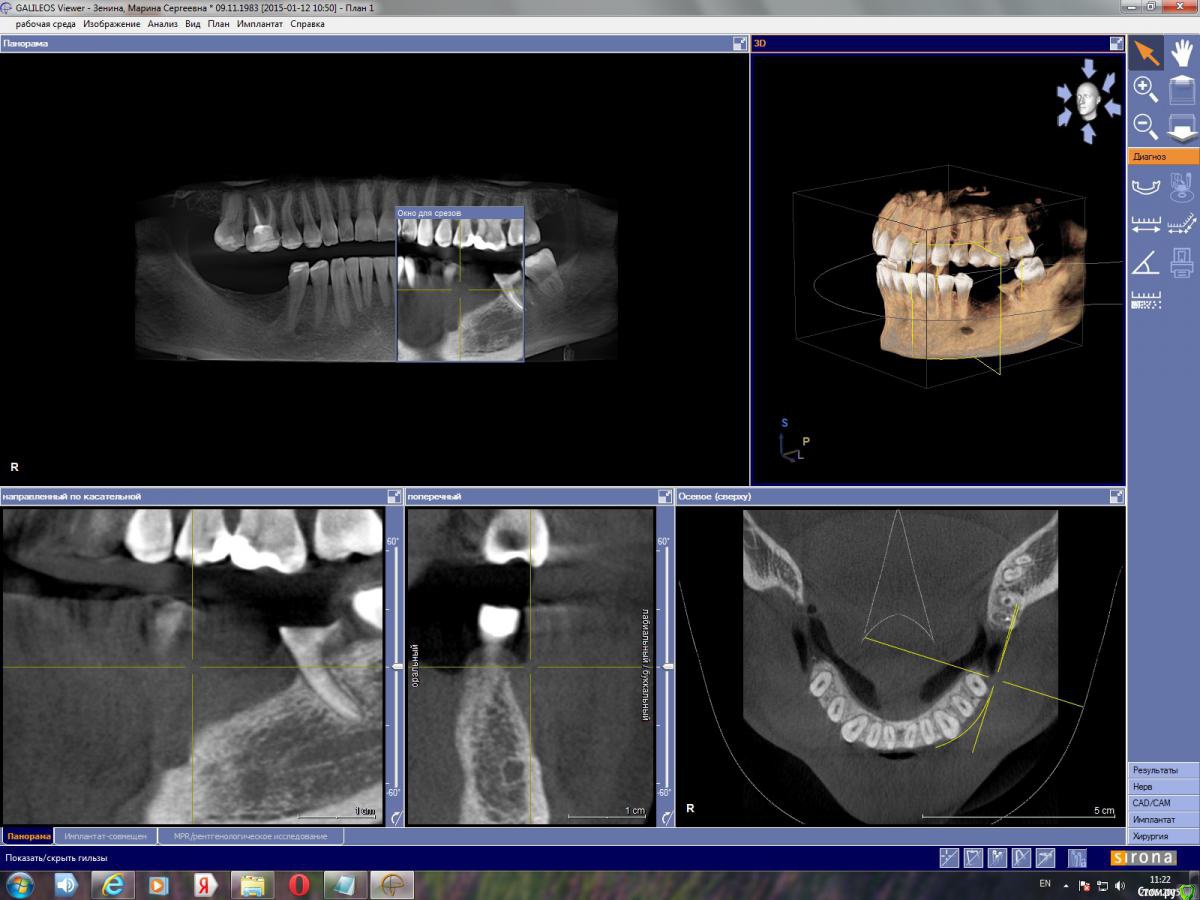Image resolution: width=1200 pixels, height=900 pixels.
Task: Toggle show/hide sleeves button in bottom toolbar
Action: pyautogui.click(x=1076, y=858)
